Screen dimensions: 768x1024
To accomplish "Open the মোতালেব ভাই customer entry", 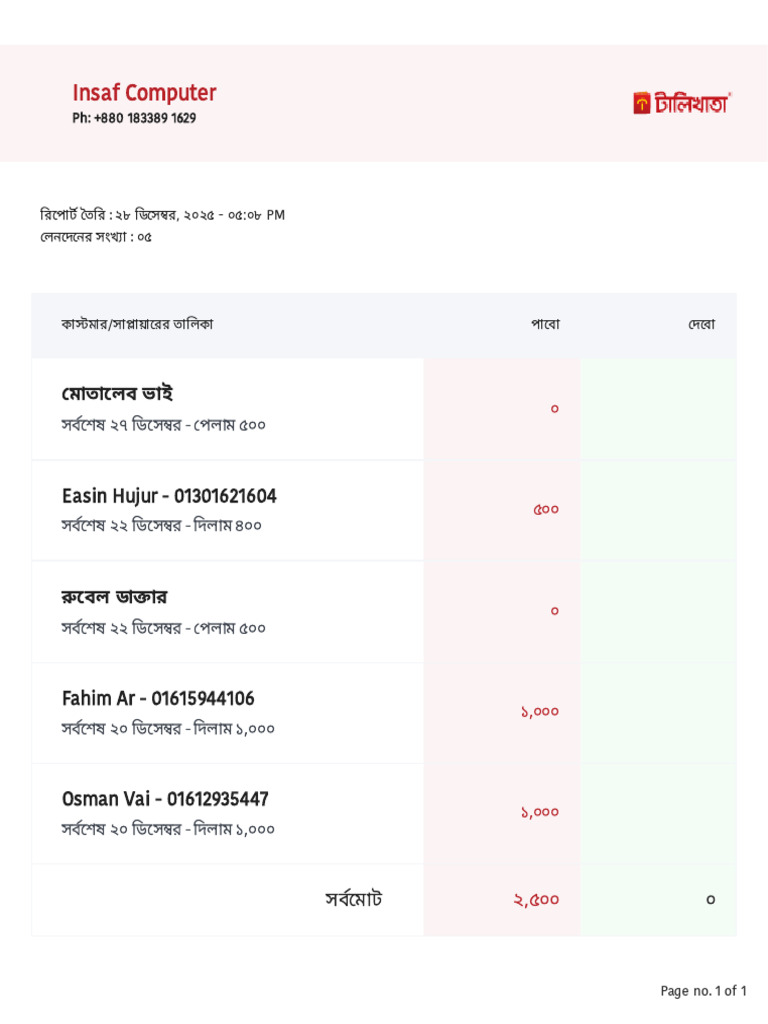I will coord(117,394).
